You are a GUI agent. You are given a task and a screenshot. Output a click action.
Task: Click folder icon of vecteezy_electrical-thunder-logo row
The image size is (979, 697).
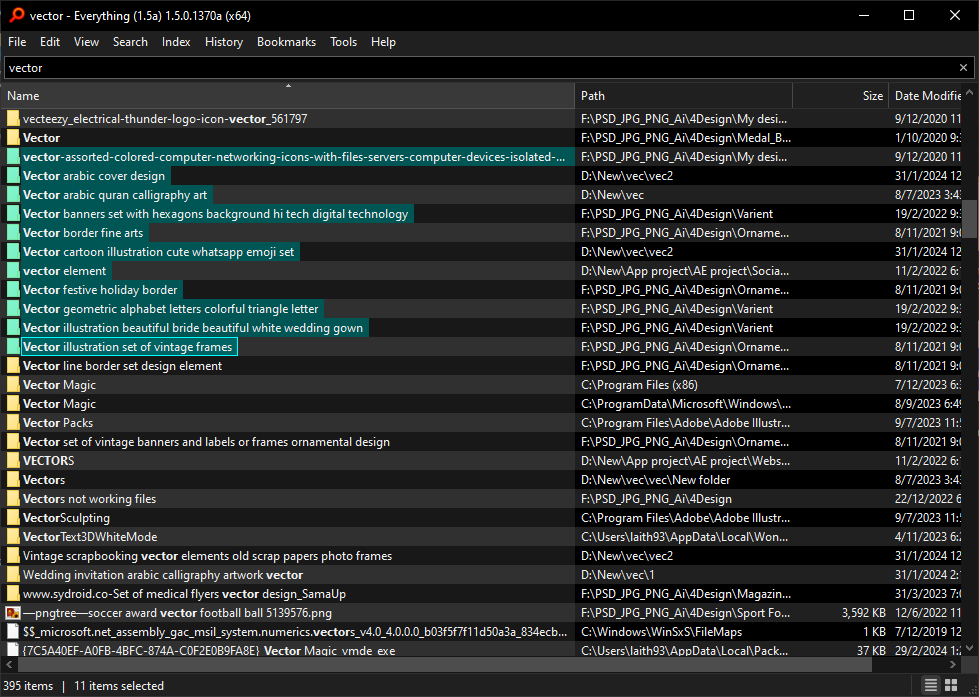point(13,119)
